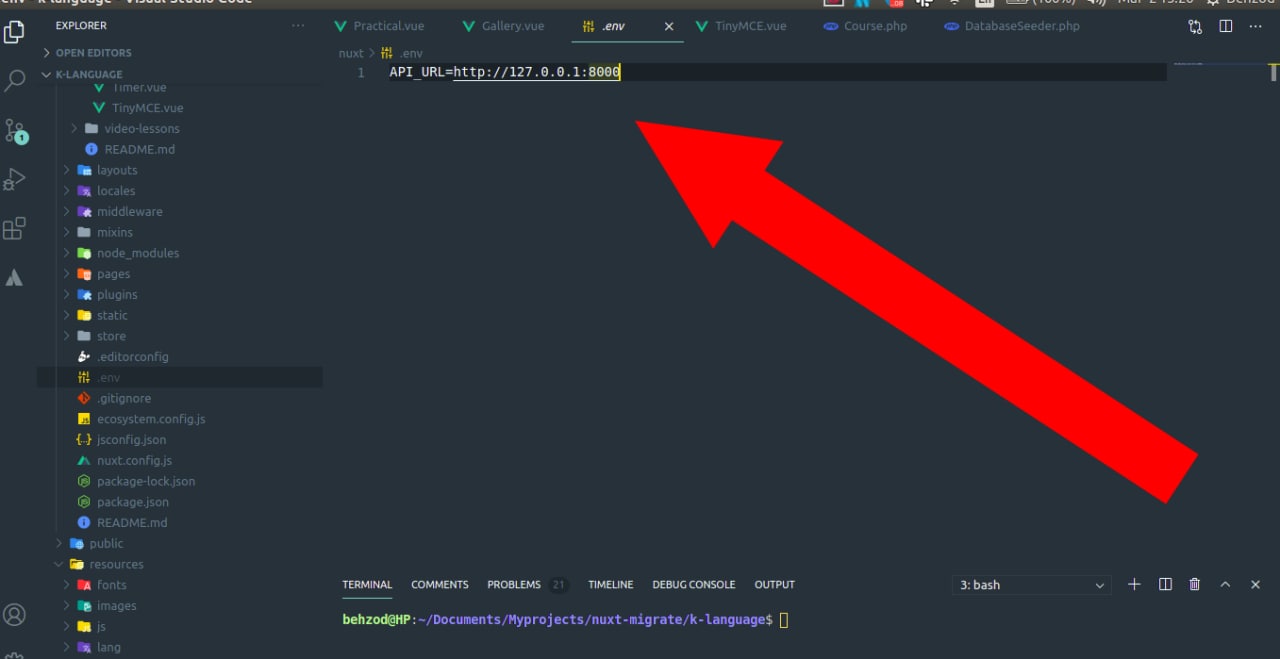Click the http://127.0.0.1:8000 URL in editor
The height and width of the screenshot is (659, 1280).
(x=537, y=73)
